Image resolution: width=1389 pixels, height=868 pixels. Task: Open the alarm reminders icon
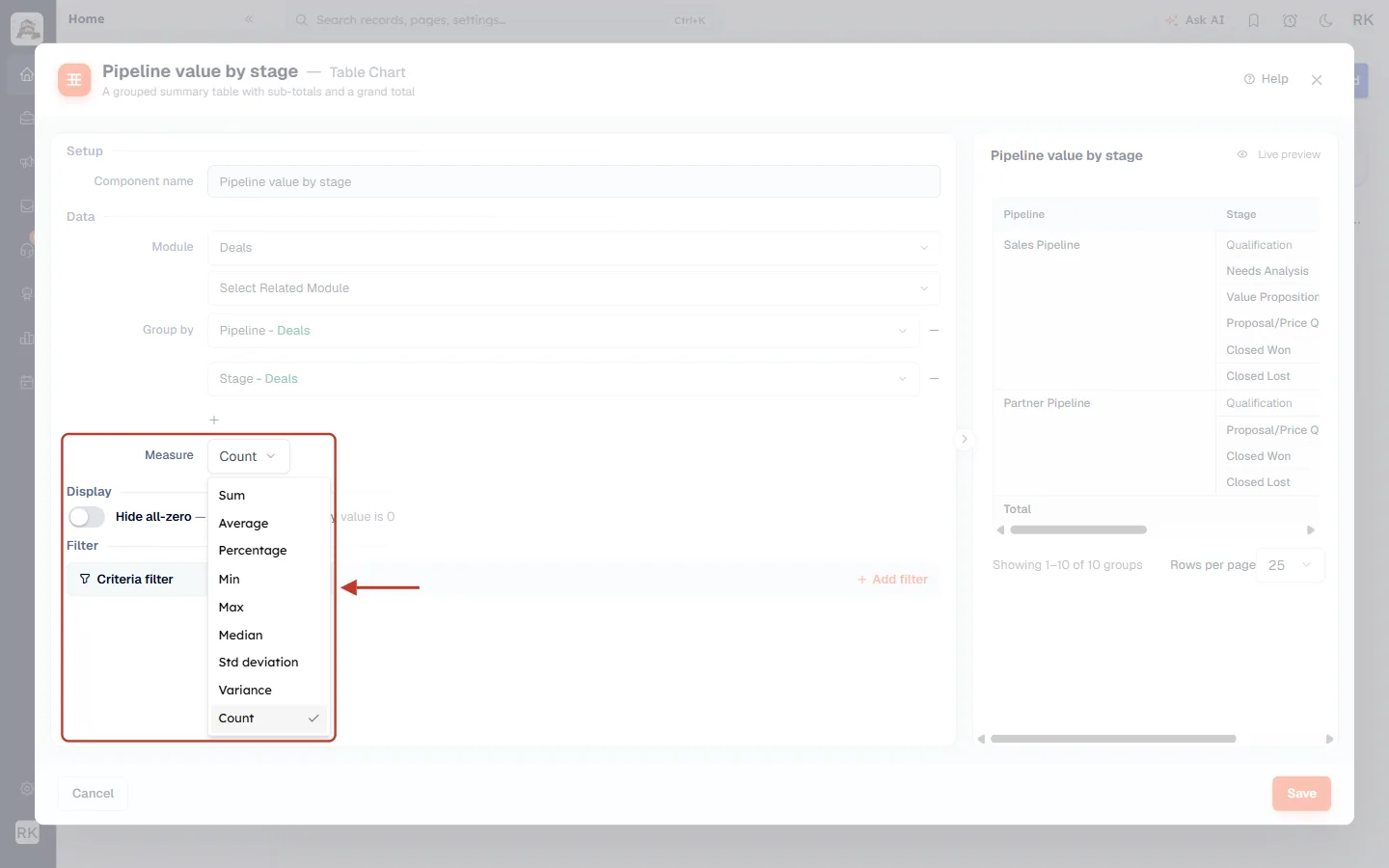[1290, 20]
